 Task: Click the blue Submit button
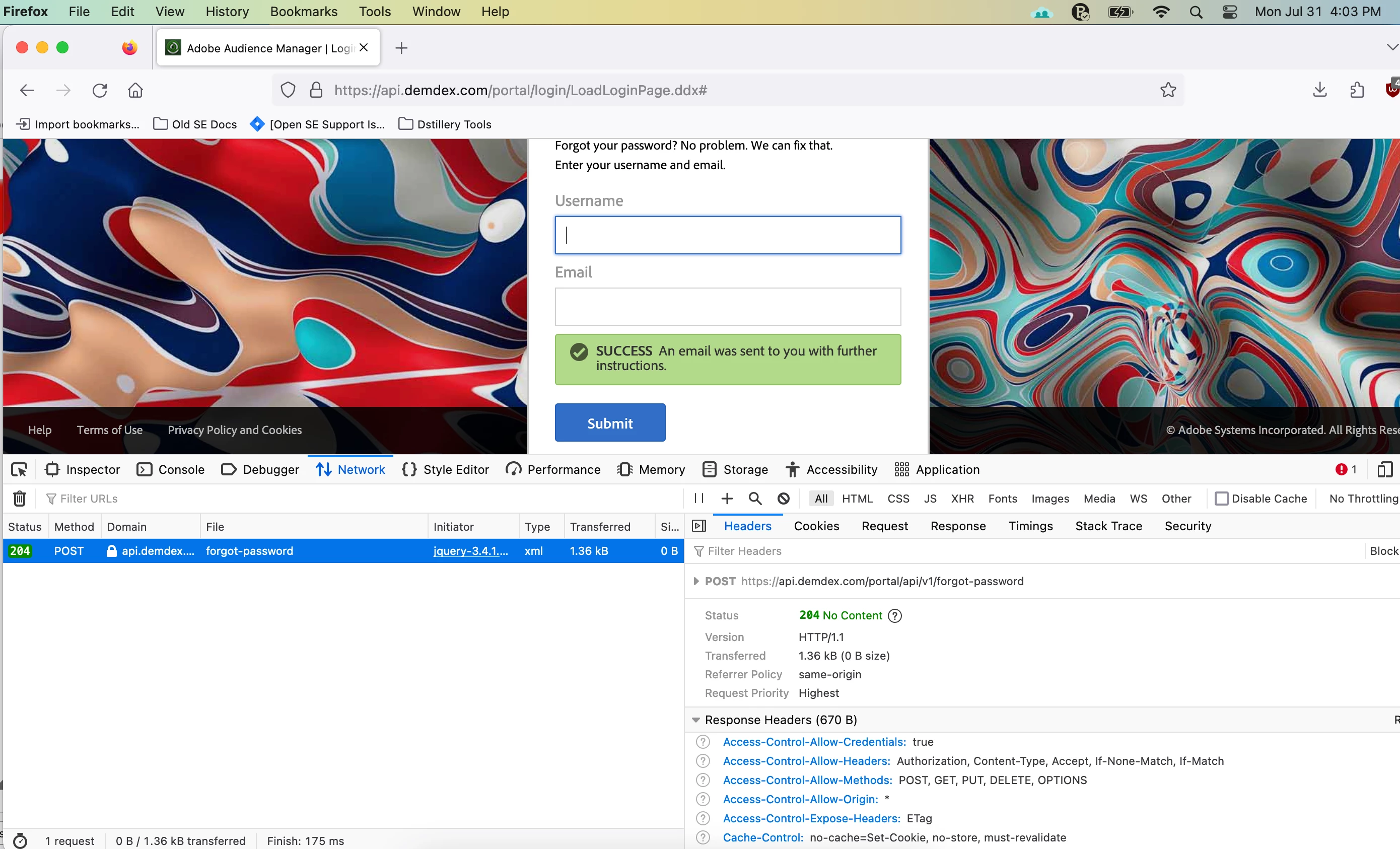point(610,422)
